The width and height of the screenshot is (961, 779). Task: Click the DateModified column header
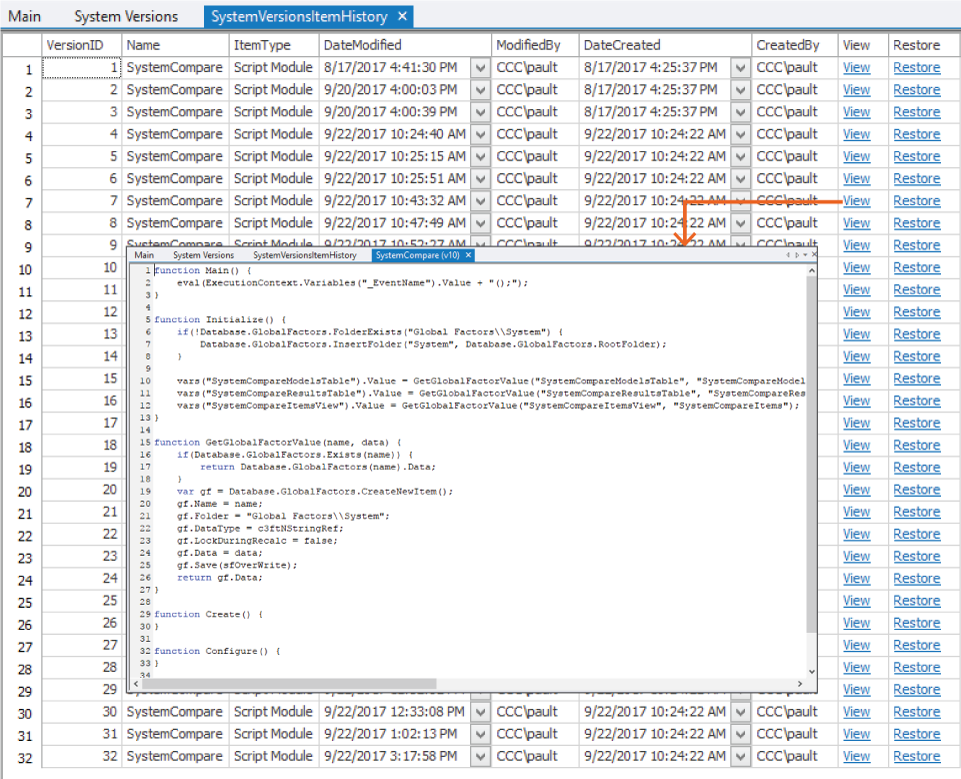click(405, 45)
